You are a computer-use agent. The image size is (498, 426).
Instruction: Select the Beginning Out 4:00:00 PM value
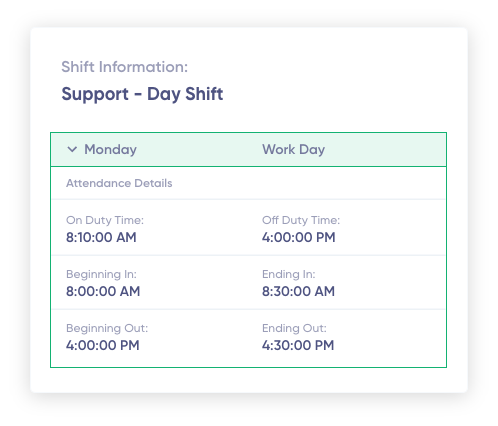click(103, 345)
